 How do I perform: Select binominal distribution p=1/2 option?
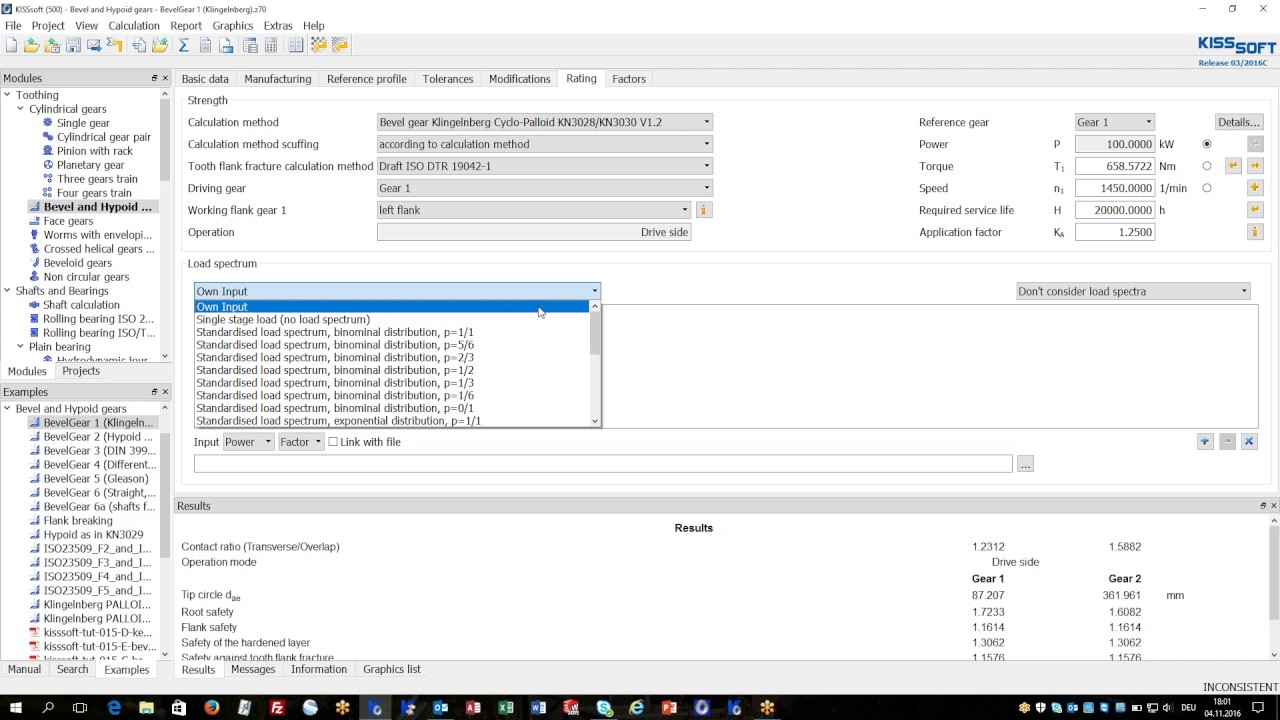335,370
